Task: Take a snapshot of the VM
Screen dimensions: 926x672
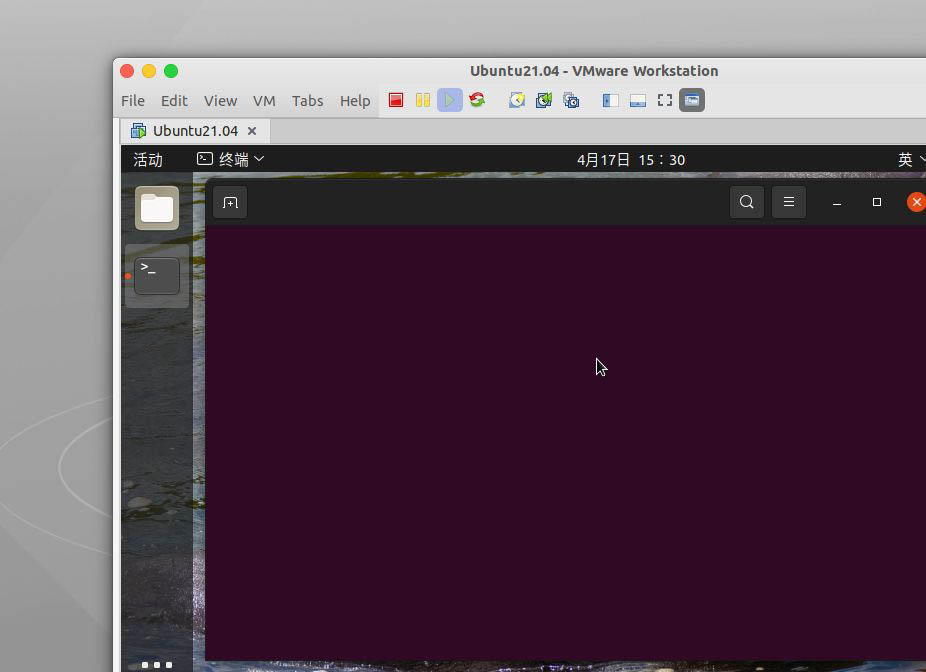Action: click(x=516, y=100)
